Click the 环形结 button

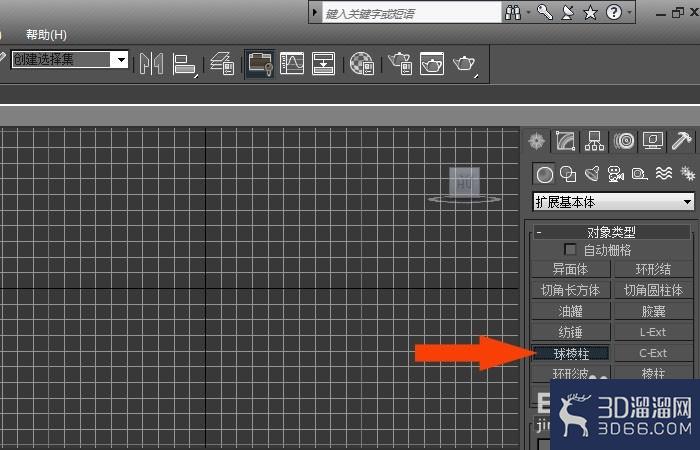(653, 269)
